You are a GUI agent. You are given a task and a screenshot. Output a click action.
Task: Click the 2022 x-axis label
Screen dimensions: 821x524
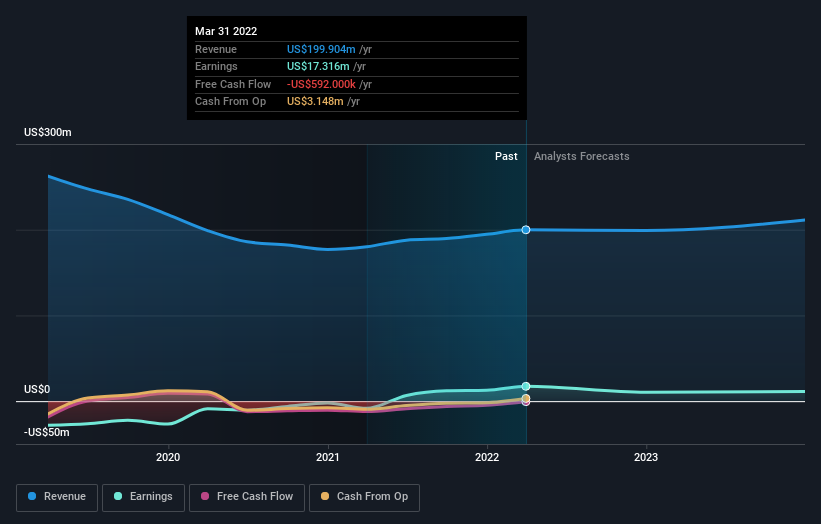pyautogui.click(x=487, y=457)
